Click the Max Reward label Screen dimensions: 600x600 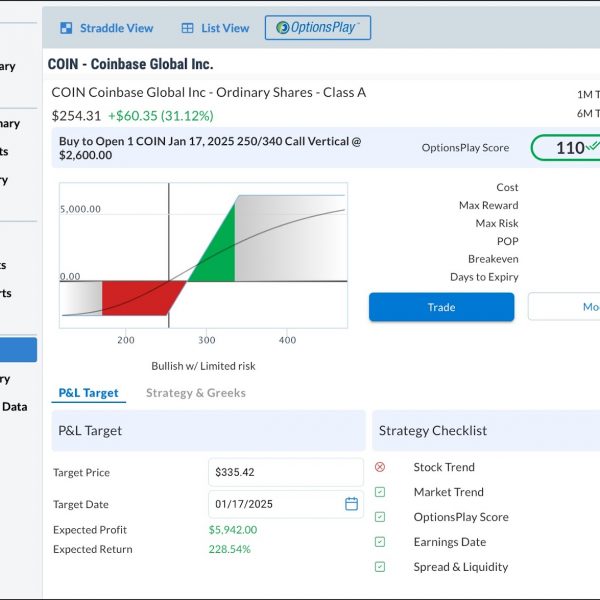[489, 205]
